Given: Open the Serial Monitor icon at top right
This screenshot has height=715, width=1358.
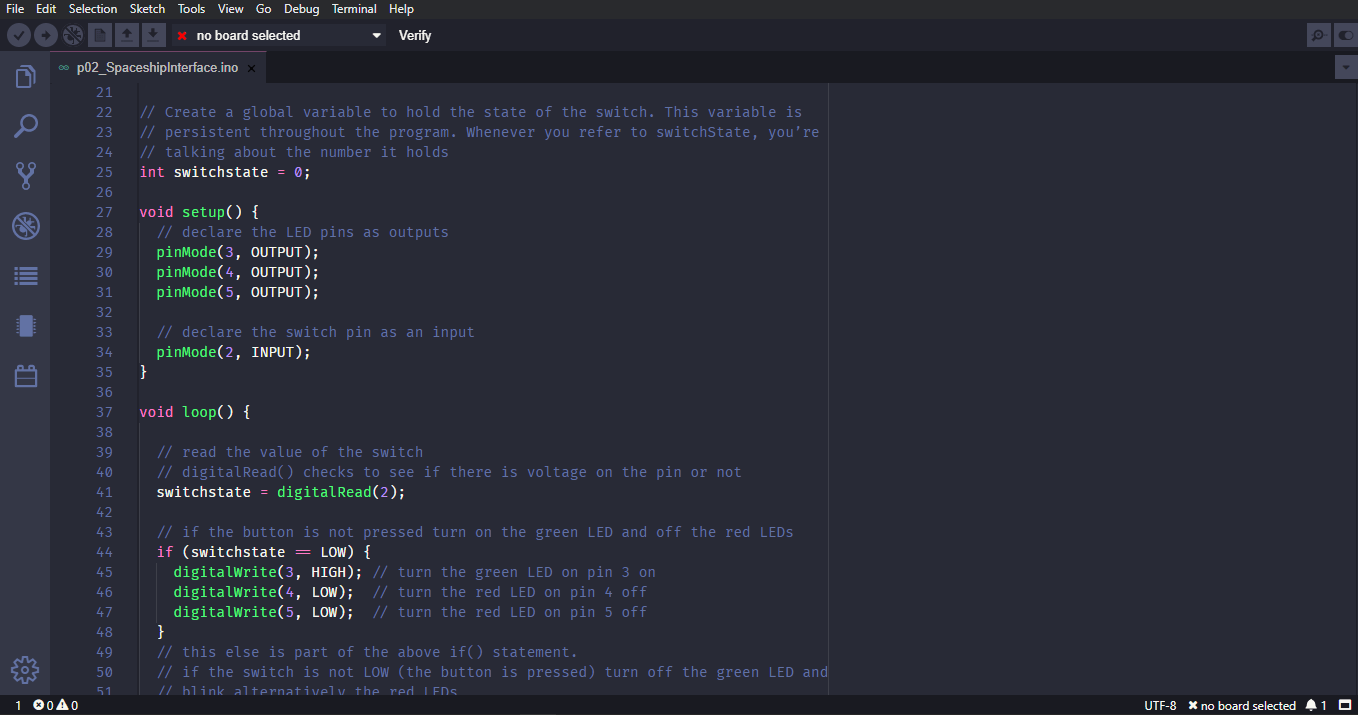Looking at the screenshot, I should coord(1345,35).
